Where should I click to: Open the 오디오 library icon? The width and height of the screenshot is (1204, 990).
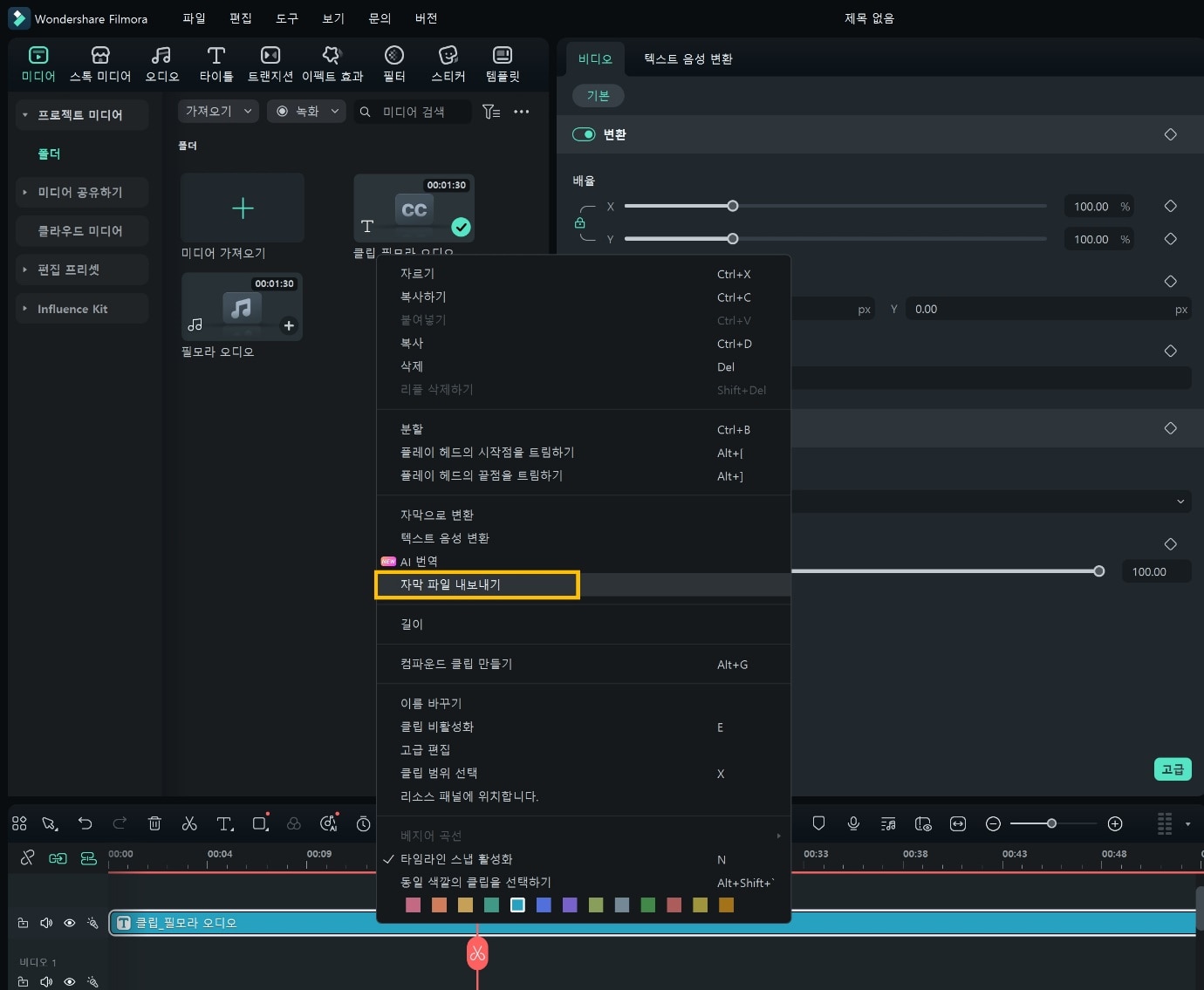pyautogui.click(x=161, y=56)
